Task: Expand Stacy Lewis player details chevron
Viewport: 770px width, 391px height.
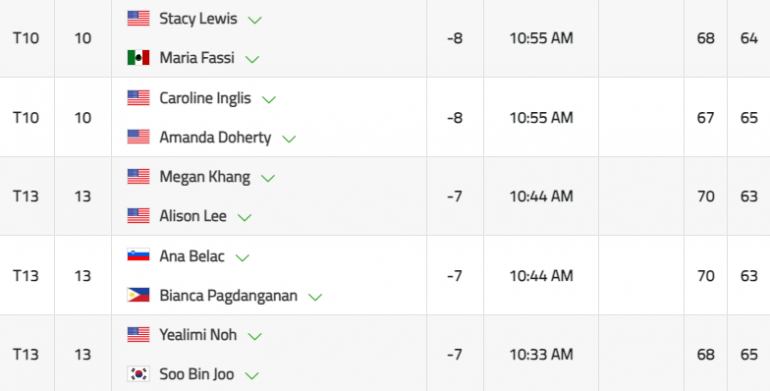Action: [255, 21]
